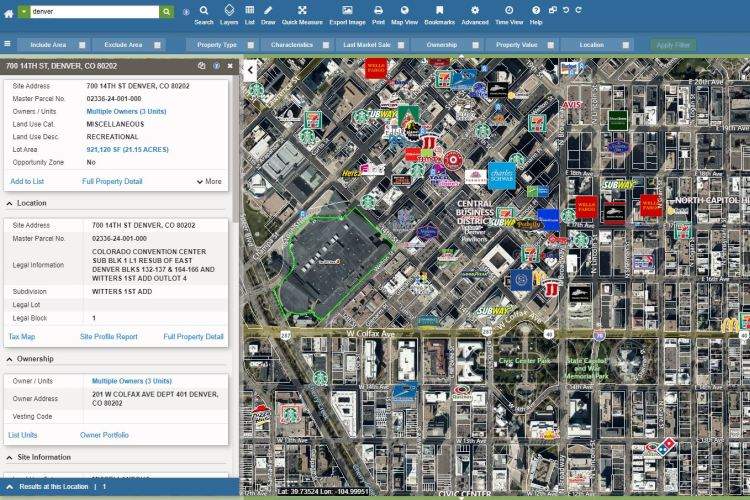Screen dimensions: 750x500
Task: Click the copy icon in property panel header
Action: (x=201, y=66)
